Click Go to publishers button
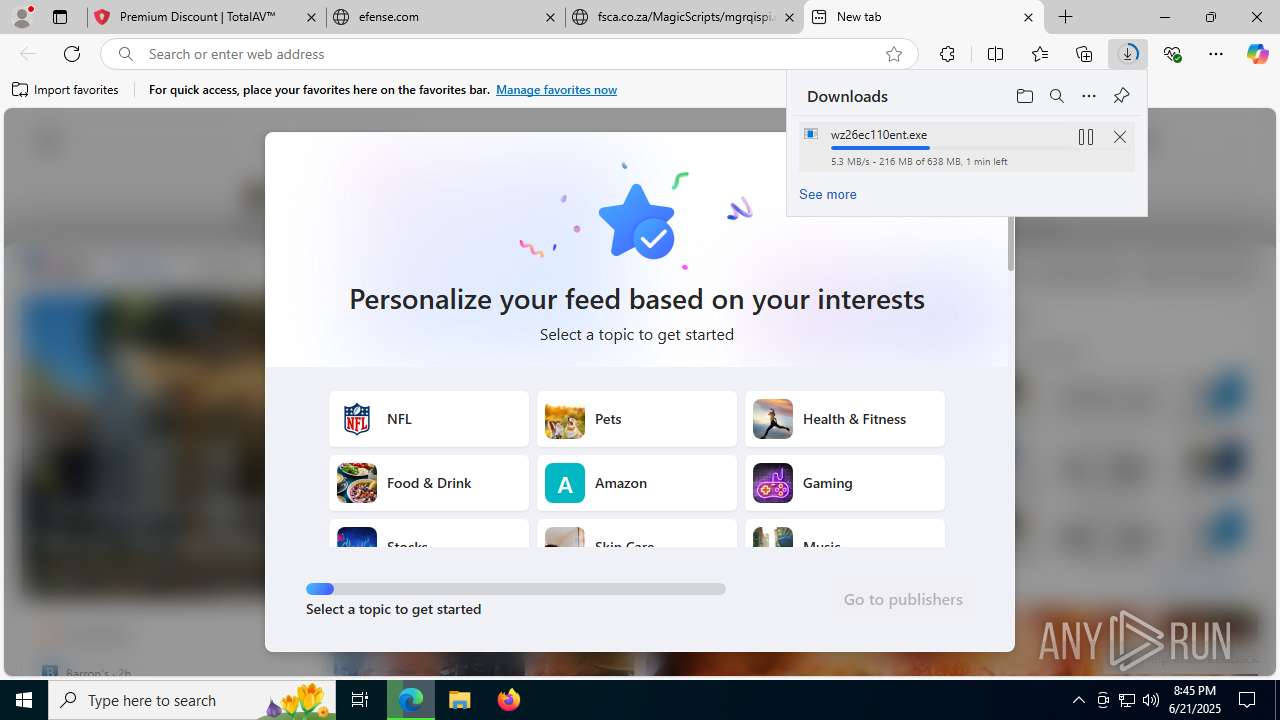Viewport: 1280px width, 720px height. pos(903,599)
